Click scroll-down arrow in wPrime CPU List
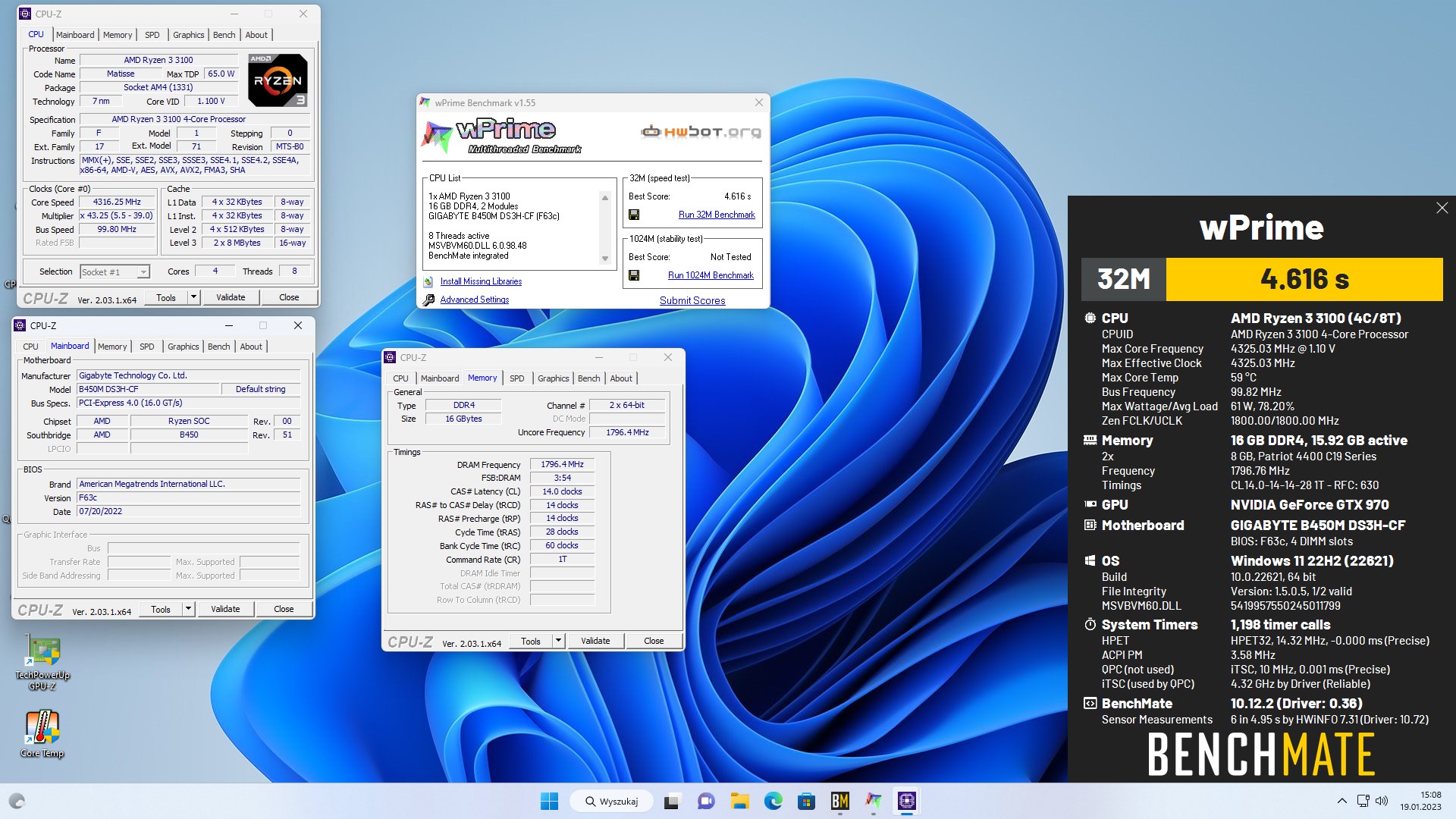 pos(605,259)
